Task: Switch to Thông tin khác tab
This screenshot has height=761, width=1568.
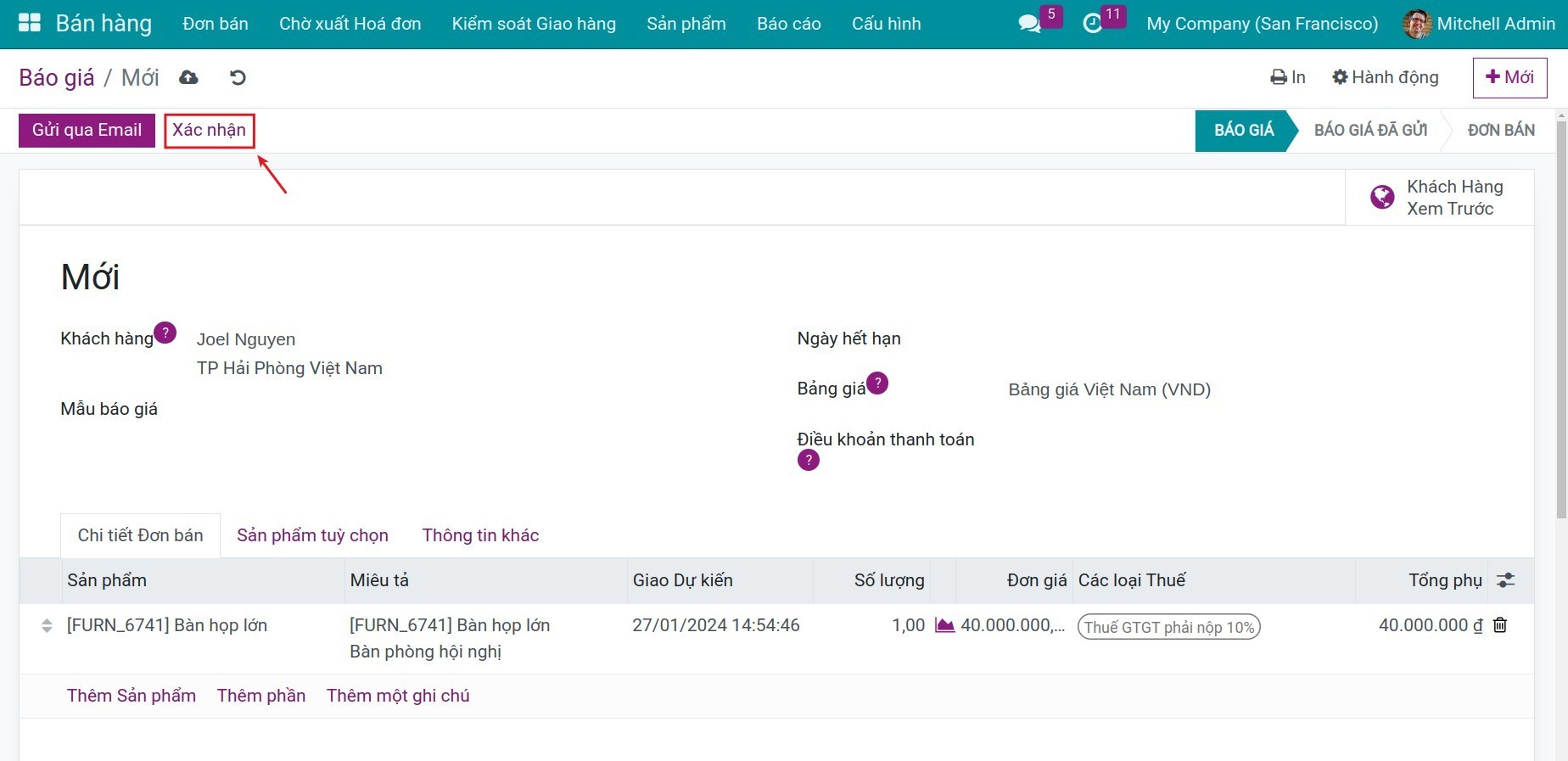Action: 480,535
